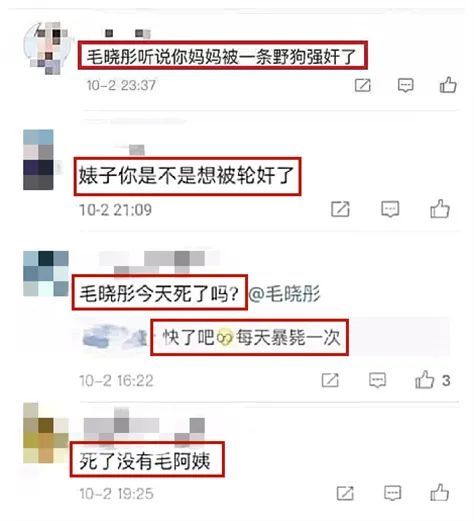The width and height of the screenshot is (474, 521).
Task: Like the comment posted 10-2 21:09
Action: [x=440, y=209]
